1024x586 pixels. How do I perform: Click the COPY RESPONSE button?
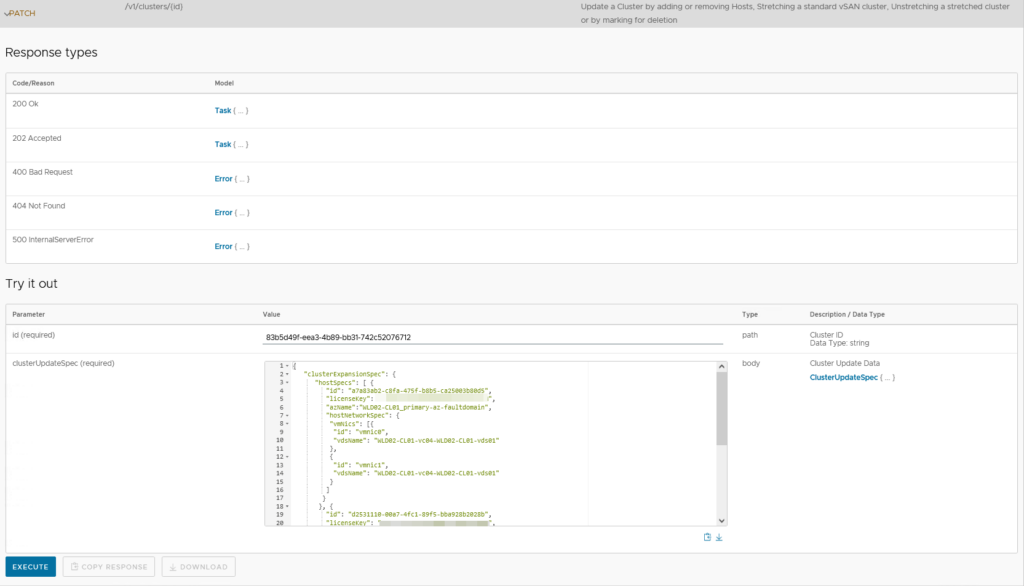109,567
